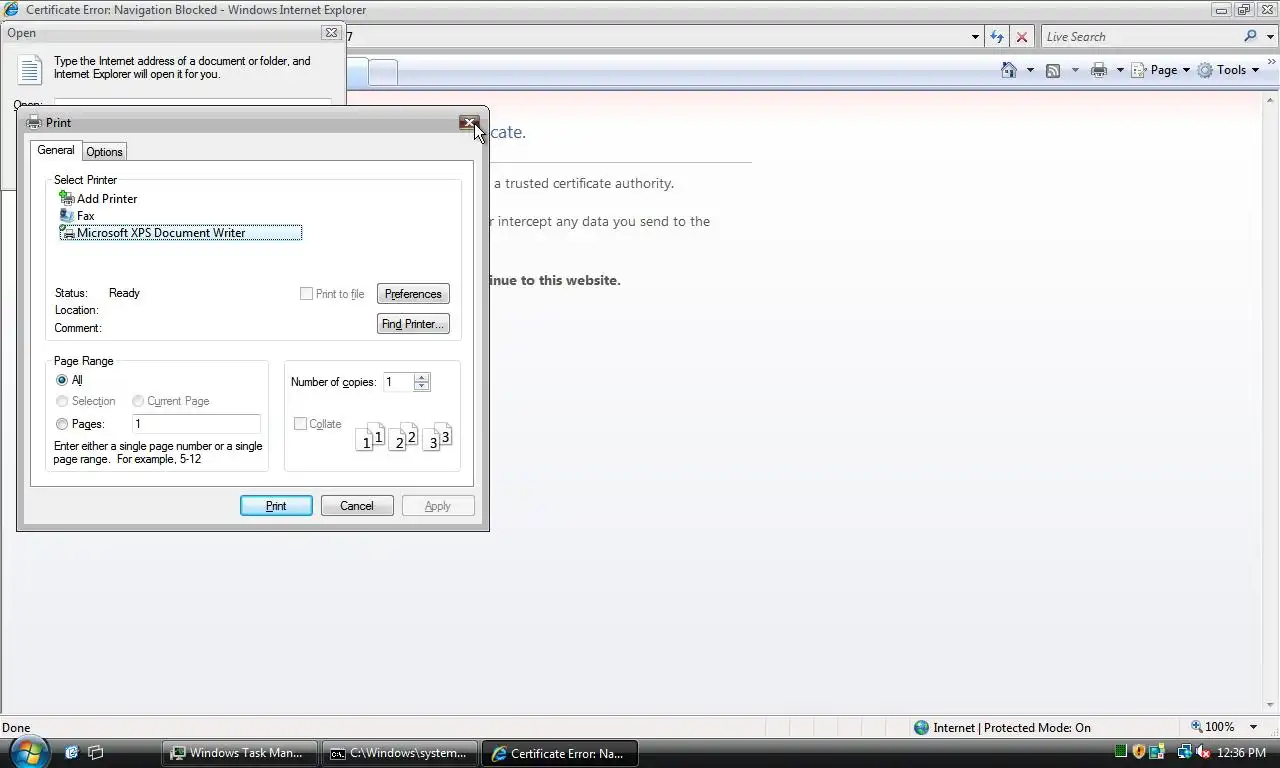Close the Open dialog with its X

point(331,33)
